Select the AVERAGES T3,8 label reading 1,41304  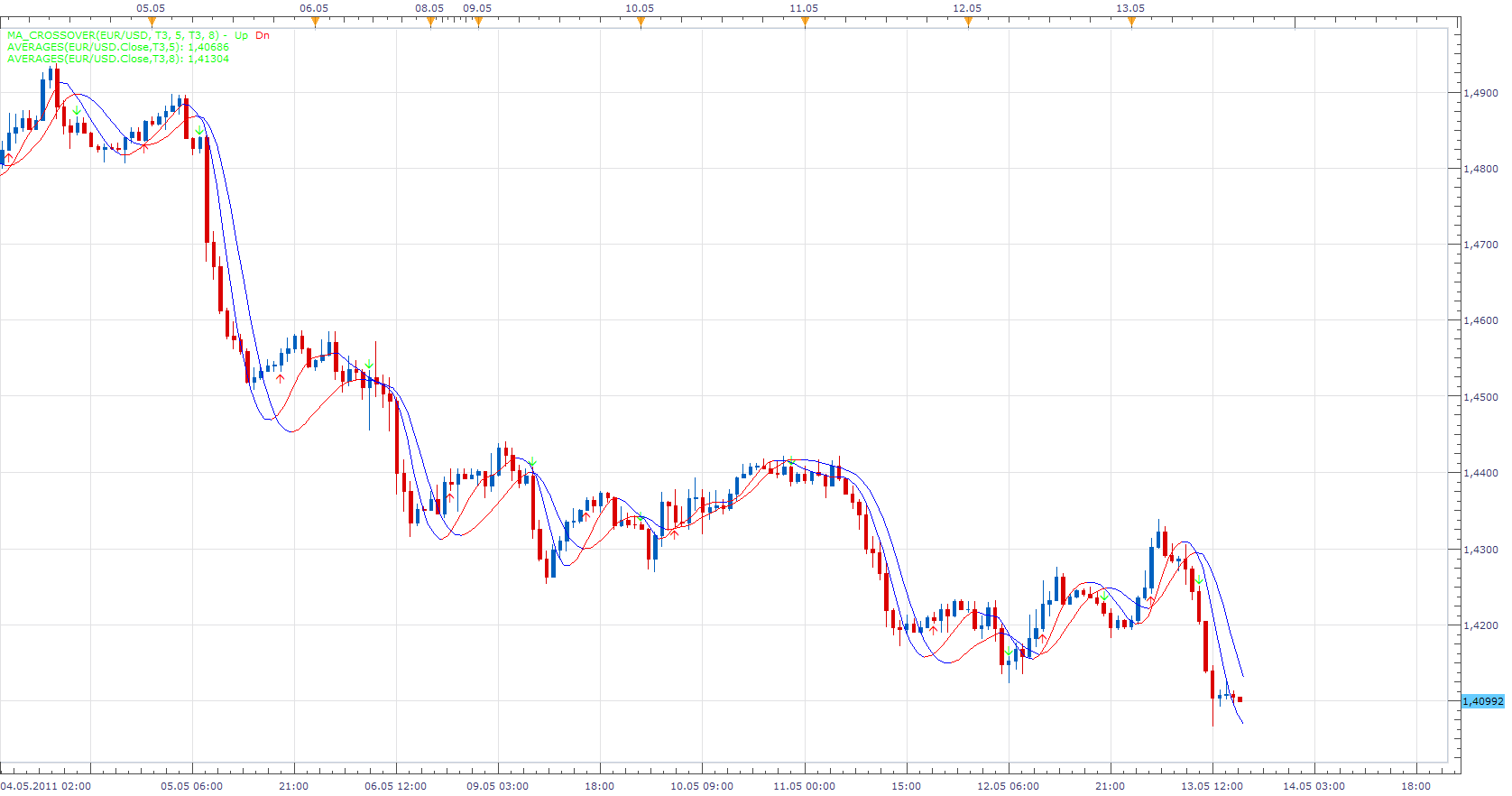click(x=118, y=59)
